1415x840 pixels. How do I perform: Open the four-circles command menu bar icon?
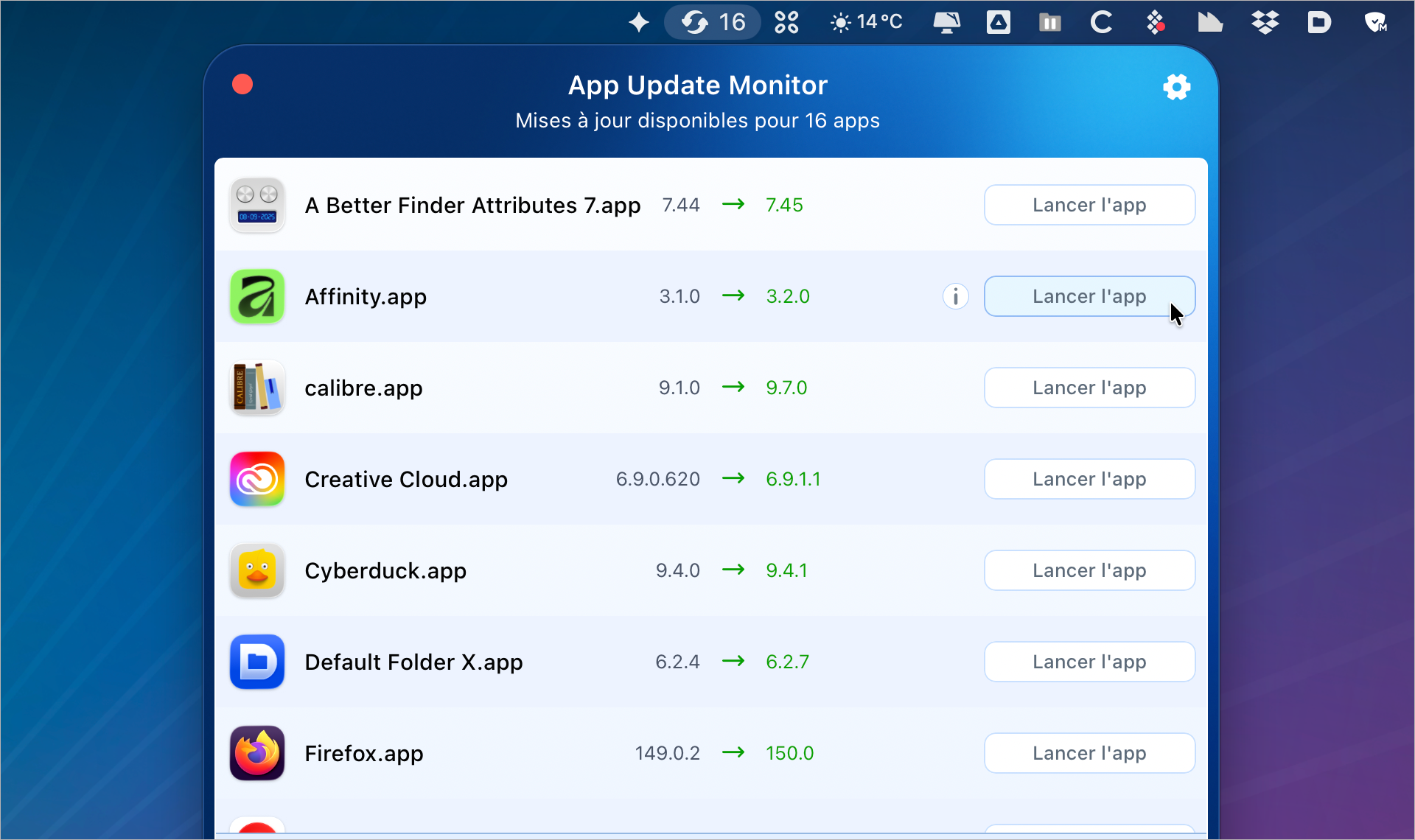786,22
